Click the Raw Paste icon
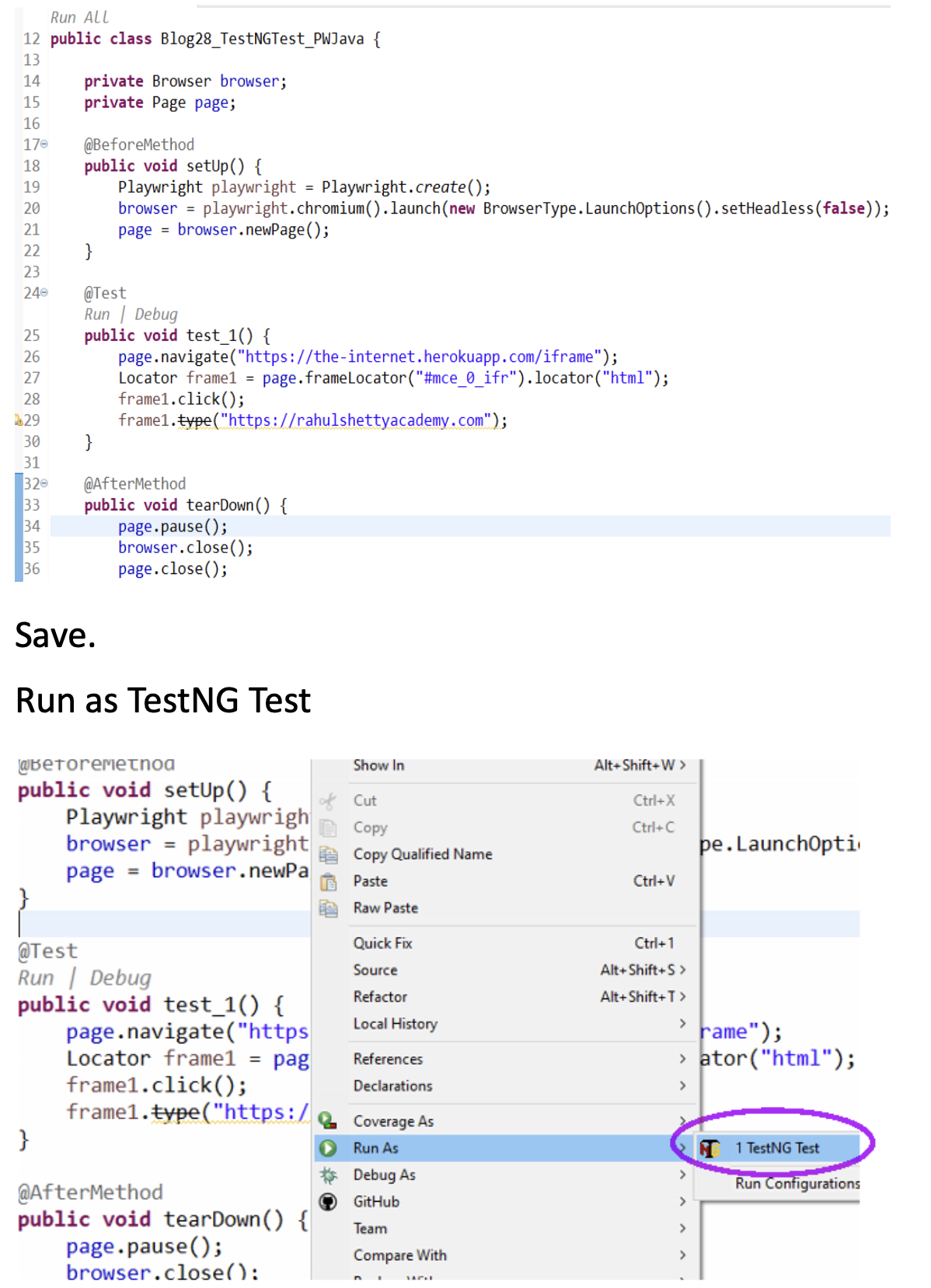 [x=329, y=909]
